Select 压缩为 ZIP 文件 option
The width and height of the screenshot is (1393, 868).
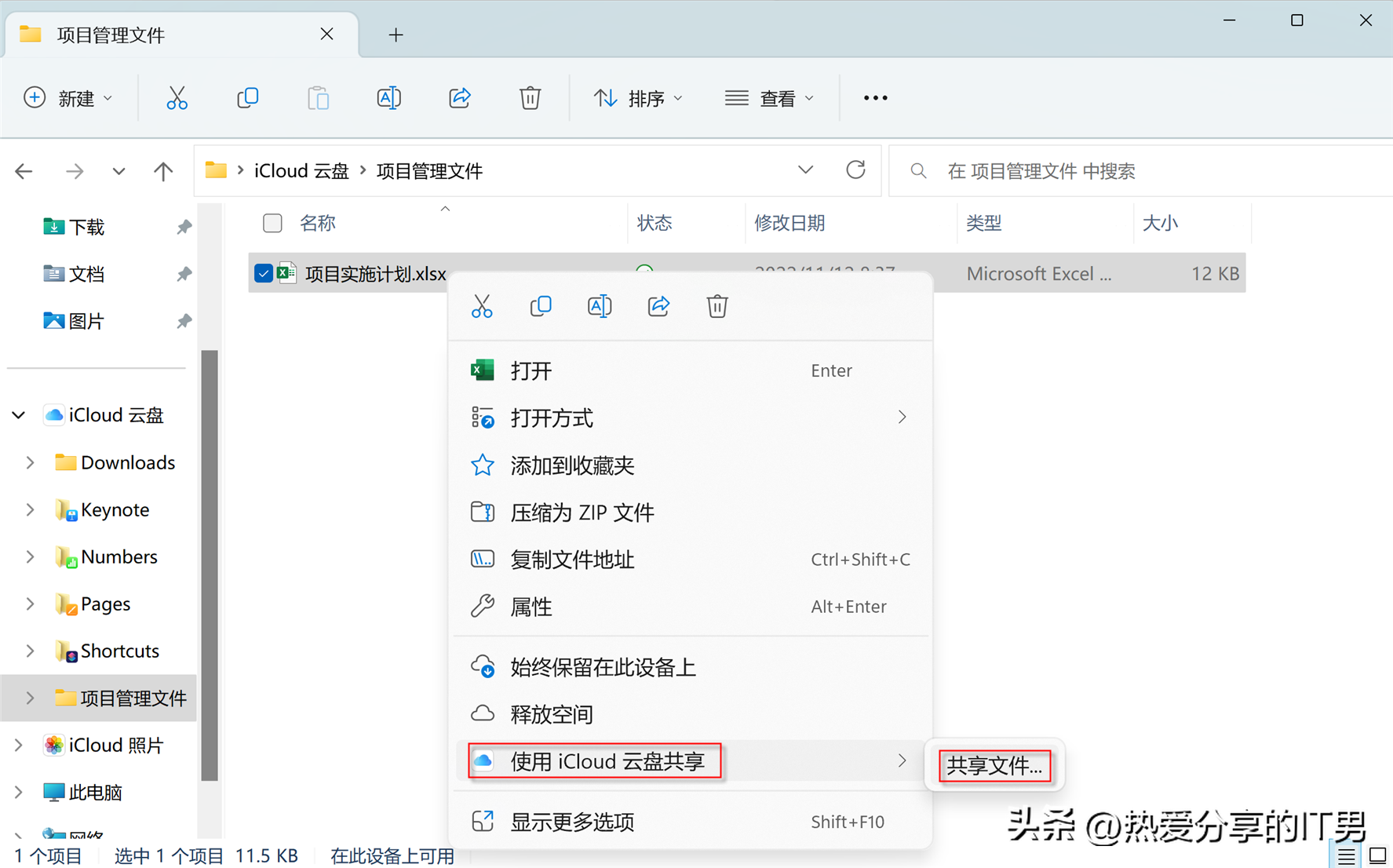690,512
